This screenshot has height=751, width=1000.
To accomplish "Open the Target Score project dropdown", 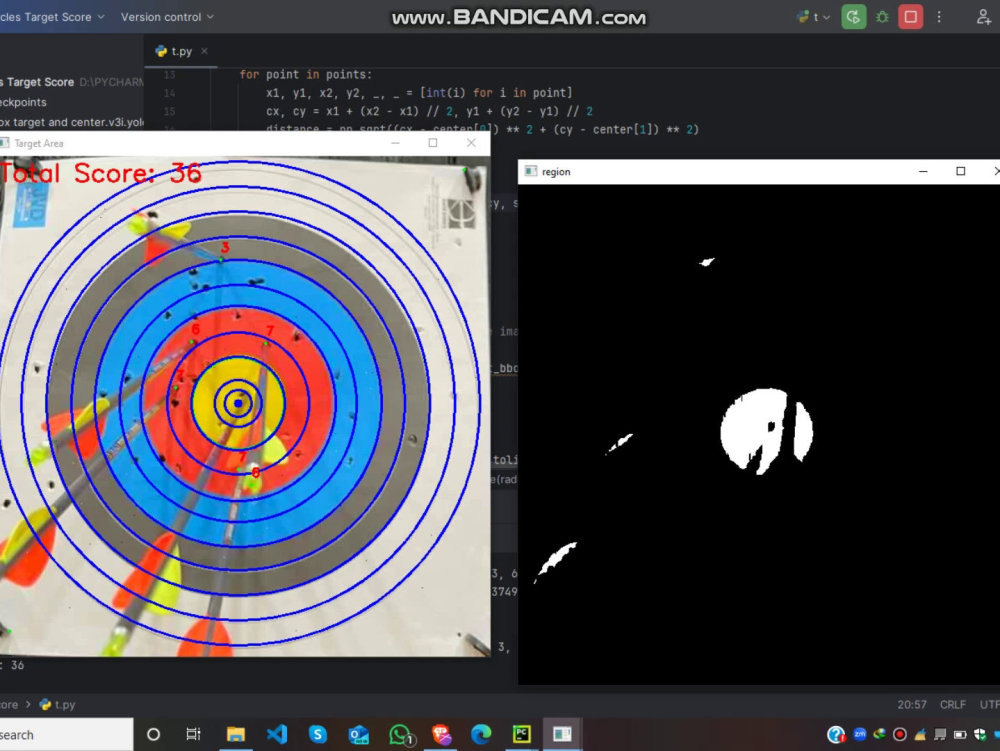I will coord(52,17).
